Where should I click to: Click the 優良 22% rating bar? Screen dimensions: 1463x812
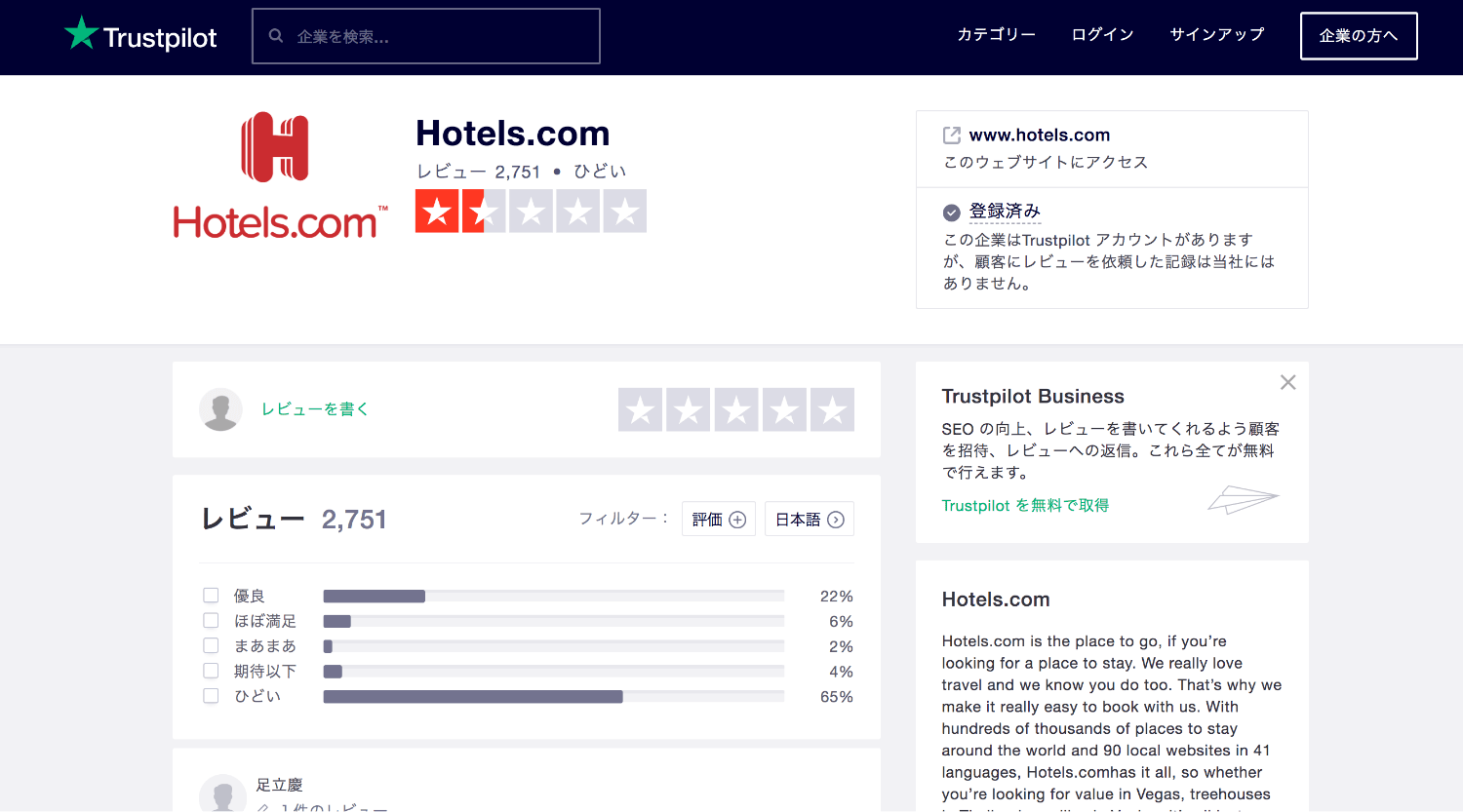tap(554, 596)
